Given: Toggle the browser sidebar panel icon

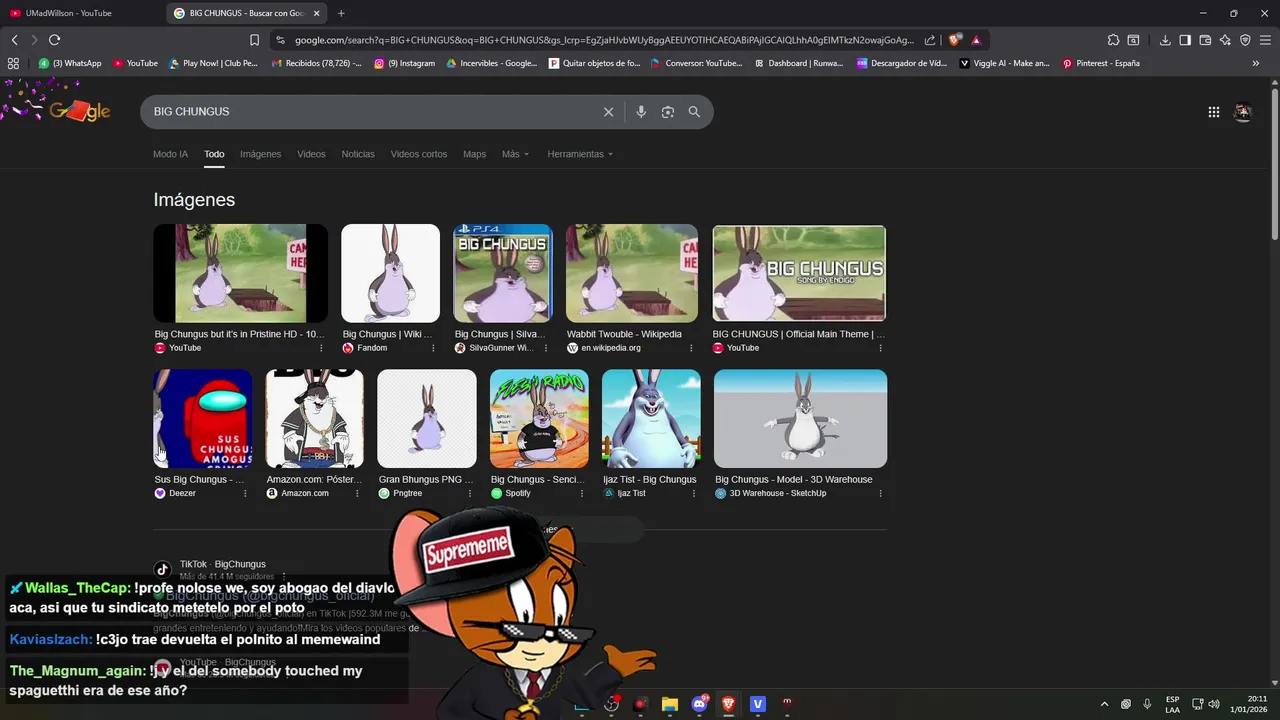Looking at the screenshot, I should click(1185, 40).
